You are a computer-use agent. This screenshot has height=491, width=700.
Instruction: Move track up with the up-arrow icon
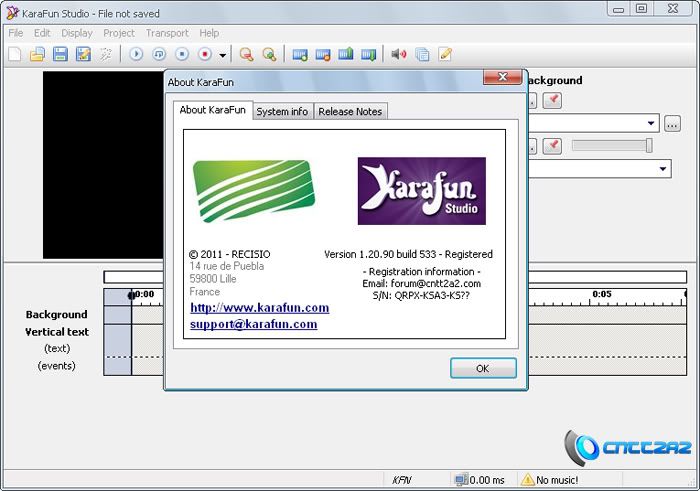click(346, 54)
